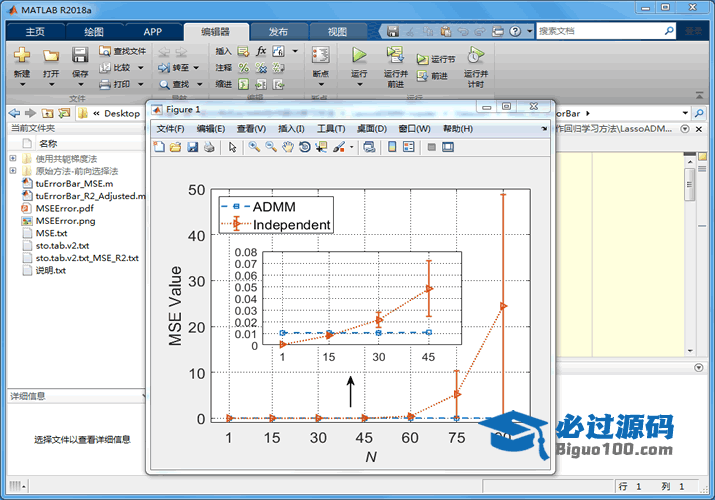Select file 说明.txt
Viewport: 715px width, 500px height.
point(51,270)
